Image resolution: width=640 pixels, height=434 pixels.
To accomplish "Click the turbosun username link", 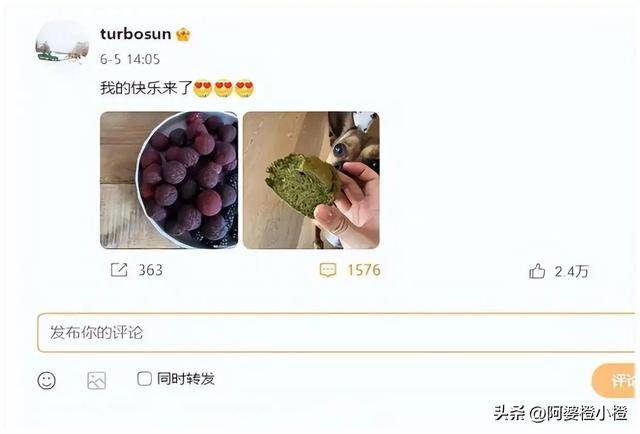I will coord(136,34).
